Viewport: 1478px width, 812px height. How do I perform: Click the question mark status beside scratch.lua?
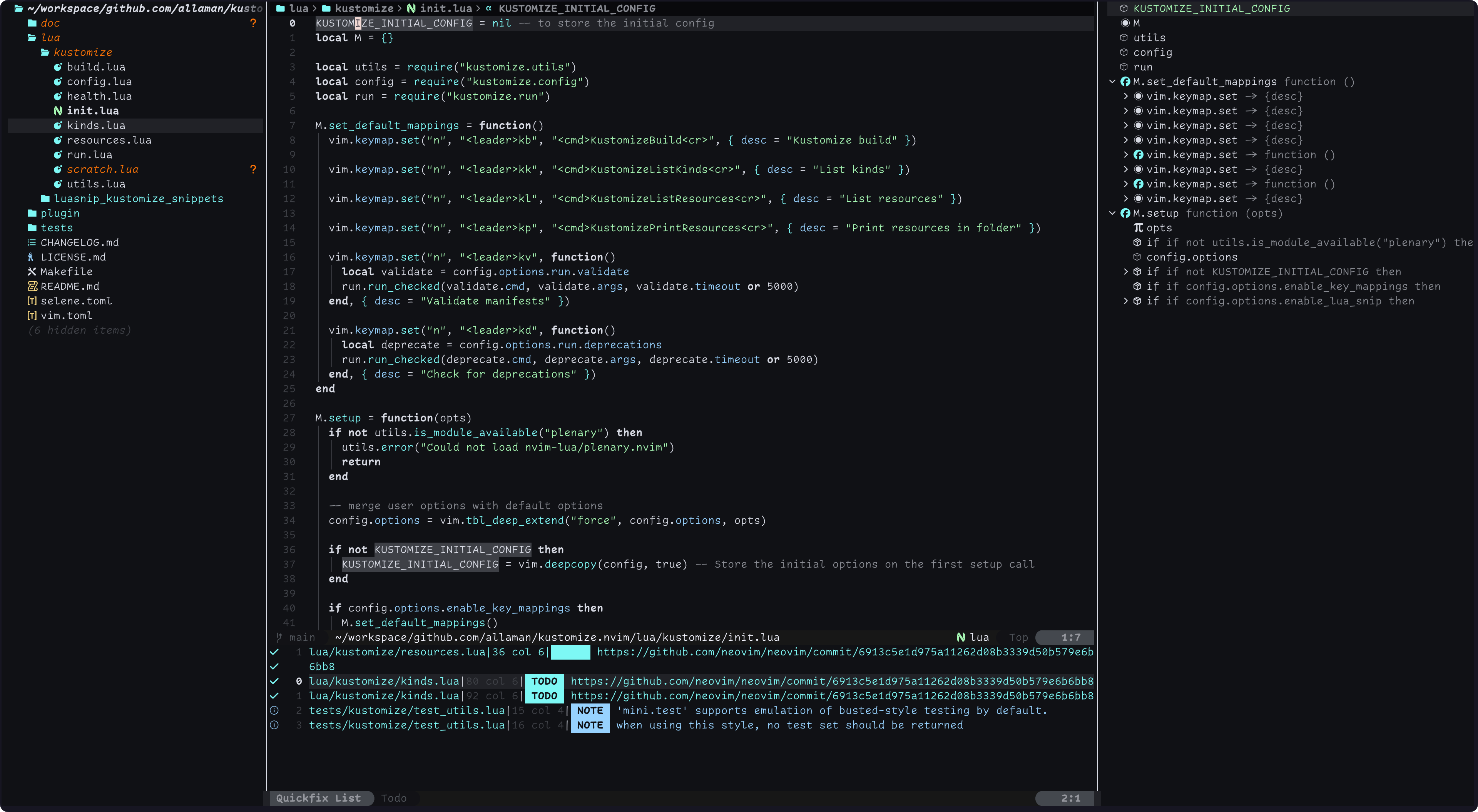click(253, 169)
